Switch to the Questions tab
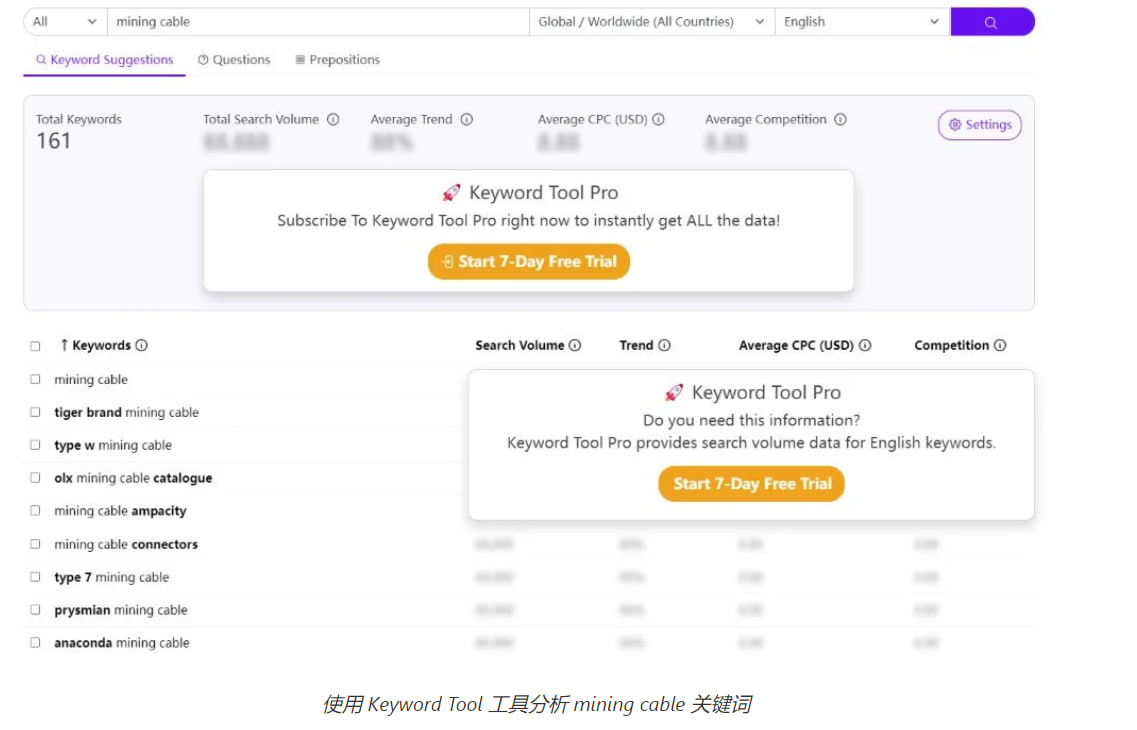Image resolution: width=1137 pixels, height=730 pixels. click(234, 60)
